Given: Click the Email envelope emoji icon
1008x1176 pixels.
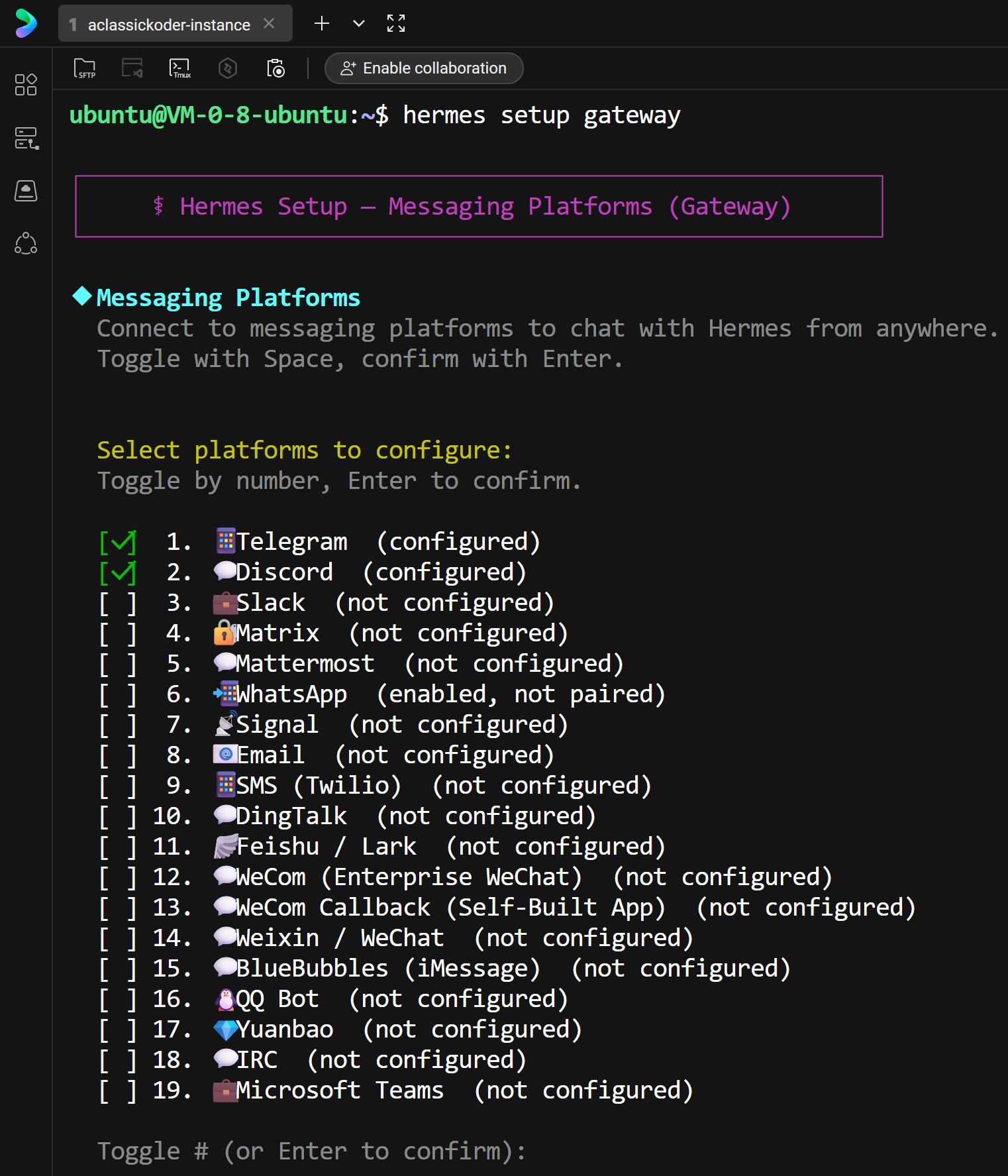Looking at the screenshot, I should (225, 755).
